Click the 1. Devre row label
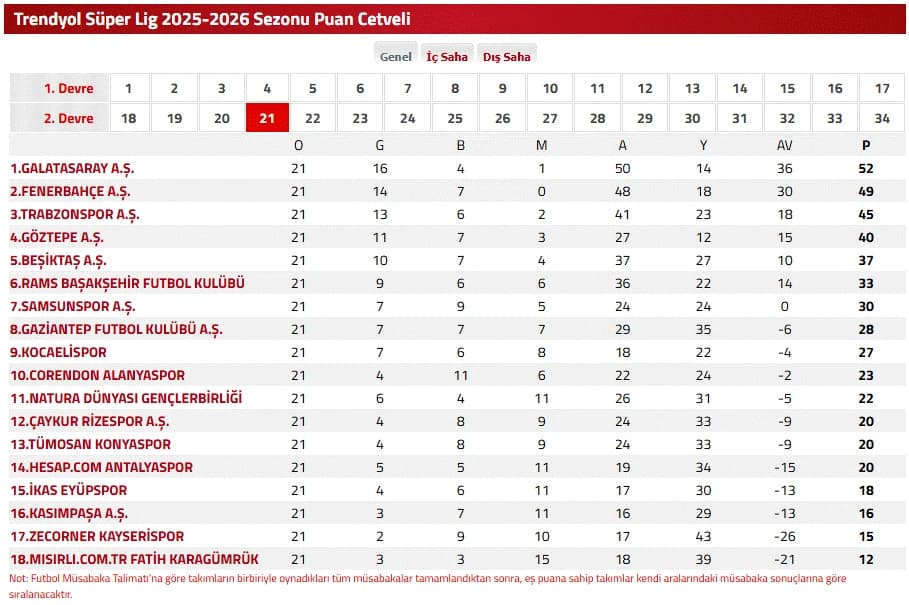909x605 pixels. point(68,88)
